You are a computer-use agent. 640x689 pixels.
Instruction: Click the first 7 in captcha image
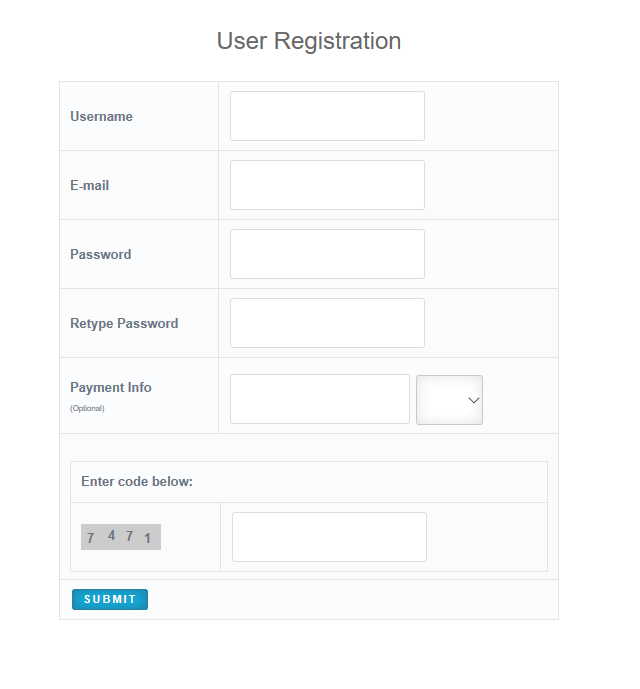point(90,538)
